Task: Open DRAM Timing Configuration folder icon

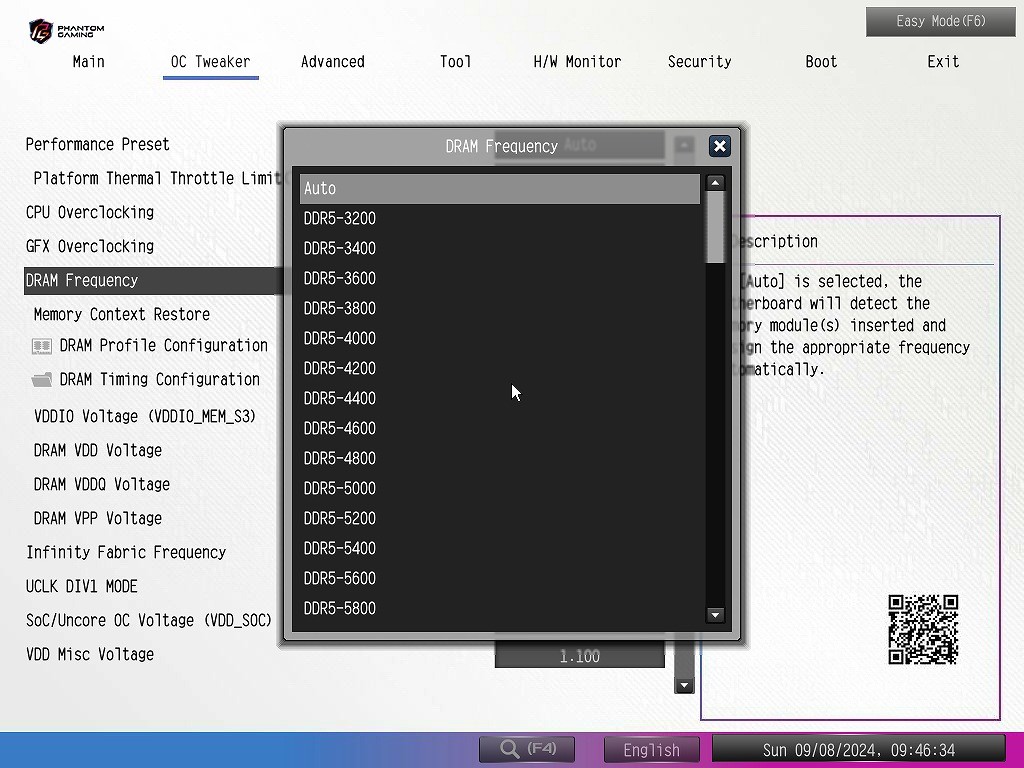Action: [x=42, y=380]
